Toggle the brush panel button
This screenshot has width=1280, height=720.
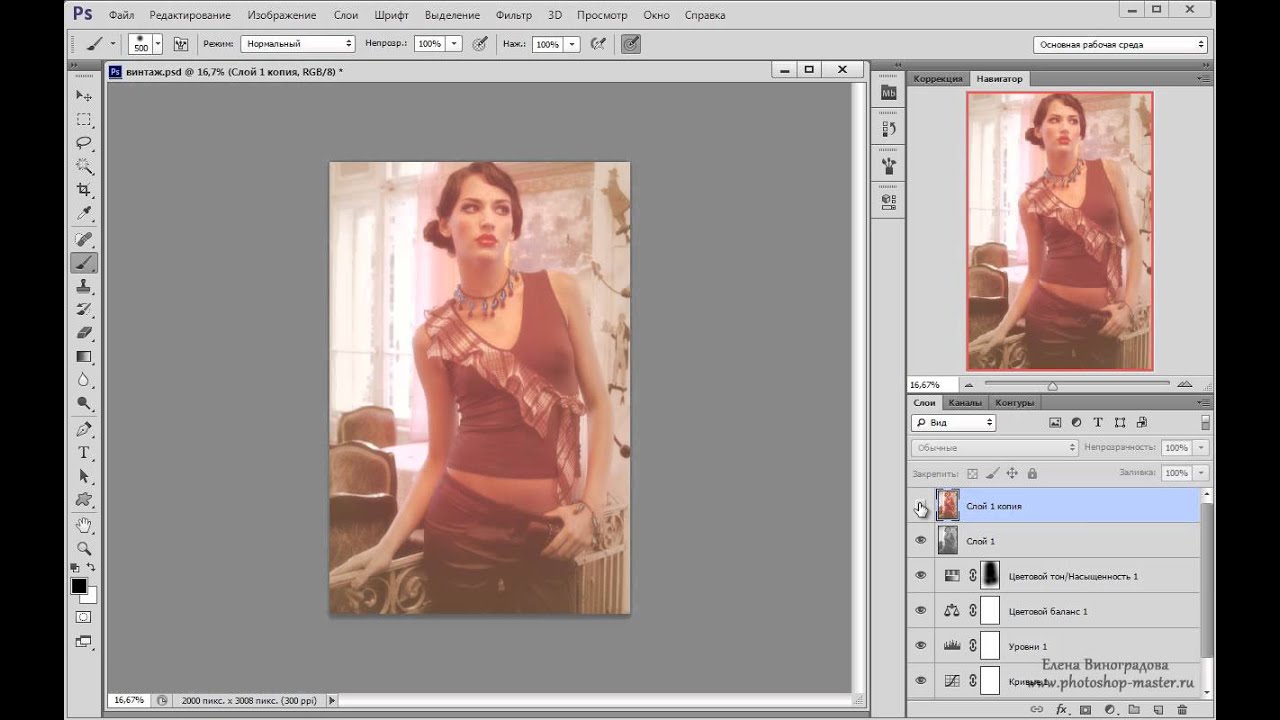point(181,44)
